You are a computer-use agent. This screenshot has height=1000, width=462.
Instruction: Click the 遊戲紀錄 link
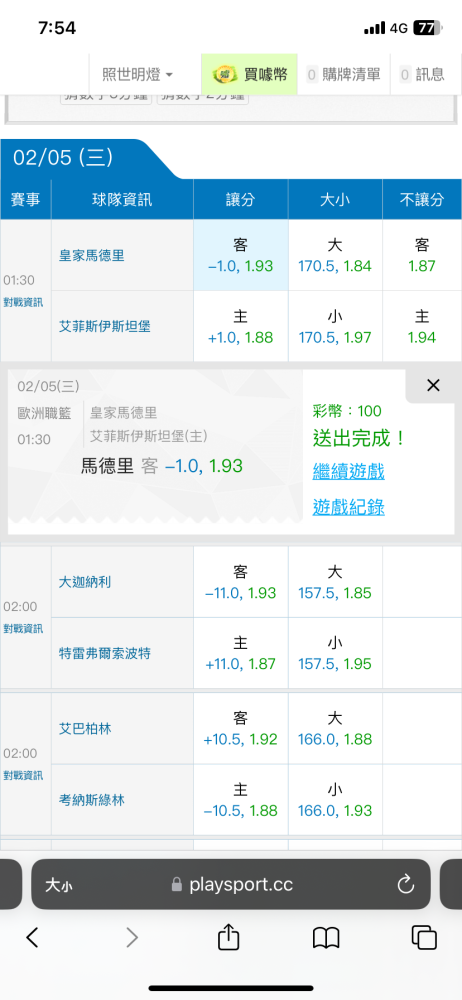pos(348,507)
